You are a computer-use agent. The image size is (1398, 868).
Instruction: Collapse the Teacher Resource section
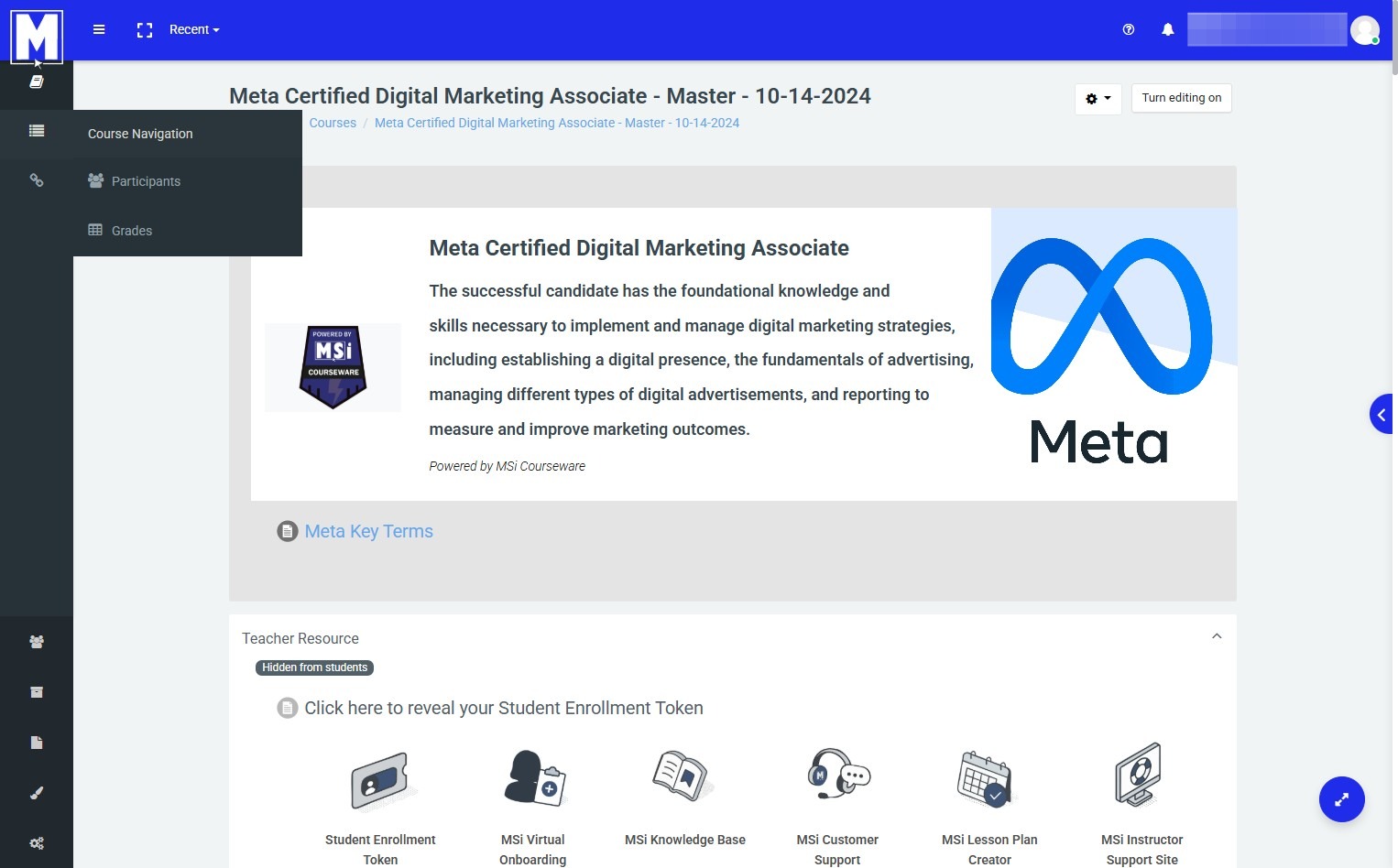coord(1217,636)
